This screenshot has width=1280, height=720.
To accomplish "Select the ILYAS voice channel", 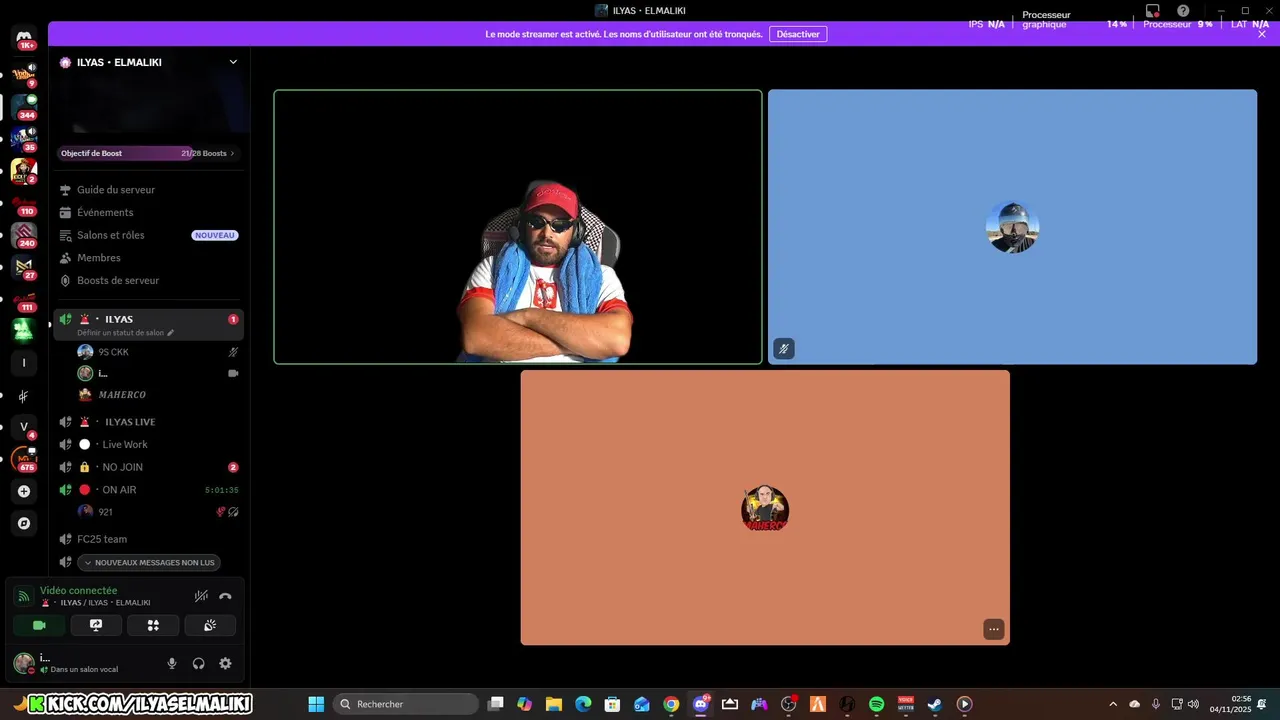I will click(148, 324).
